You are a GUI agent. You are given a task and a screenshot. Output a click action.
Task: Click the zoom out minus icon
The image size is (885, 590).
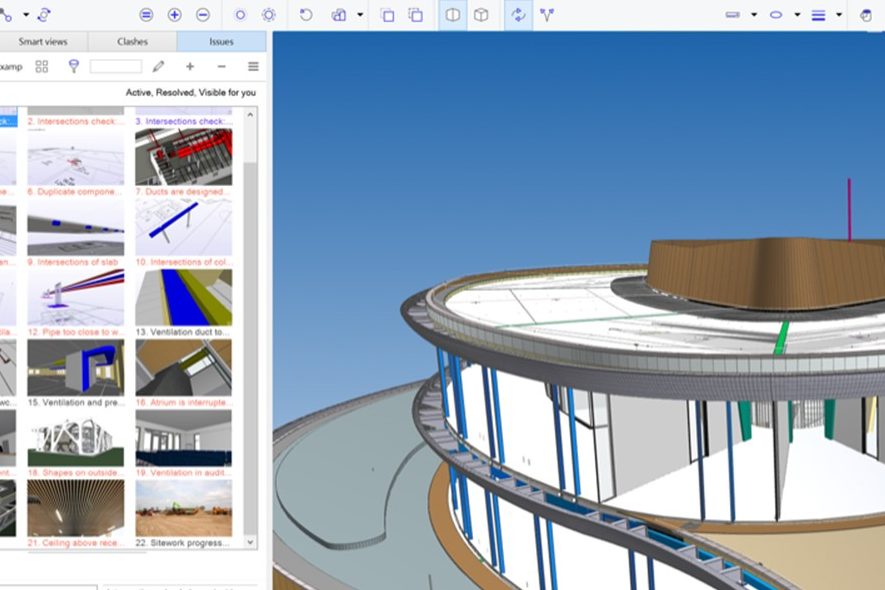(x=203, y=15)
